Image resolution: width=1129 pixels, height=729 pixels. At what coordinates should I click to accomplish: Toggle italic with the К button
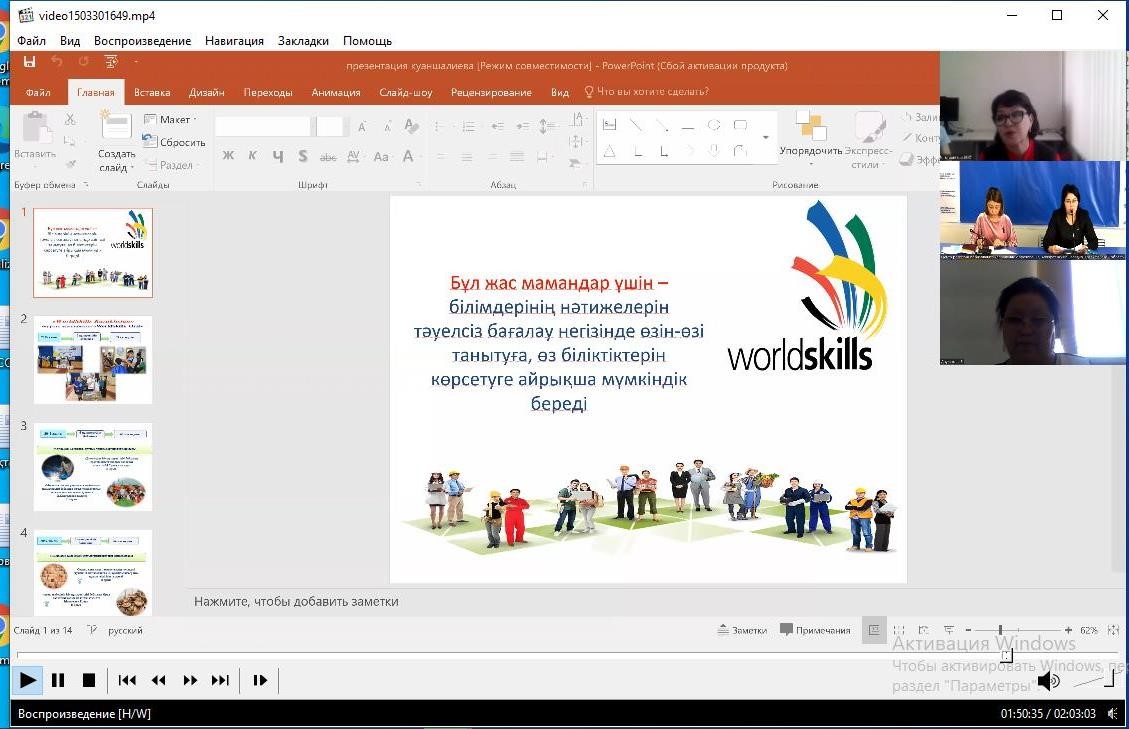(x=253, y=156)
